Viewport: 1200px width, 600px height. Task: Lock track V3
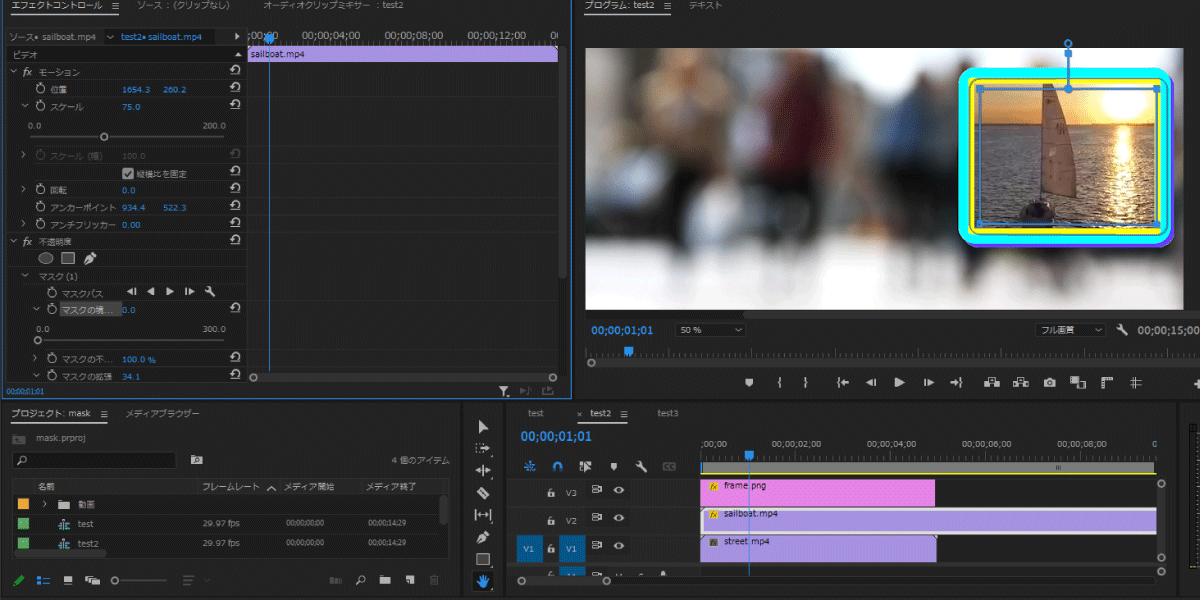click(550, 492)
